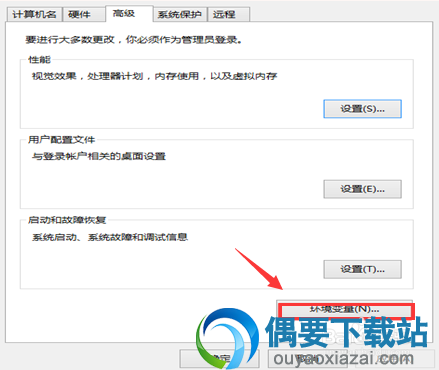439x370 pixels.
Task: Select the 高级 tab
Action: [129, 14]
